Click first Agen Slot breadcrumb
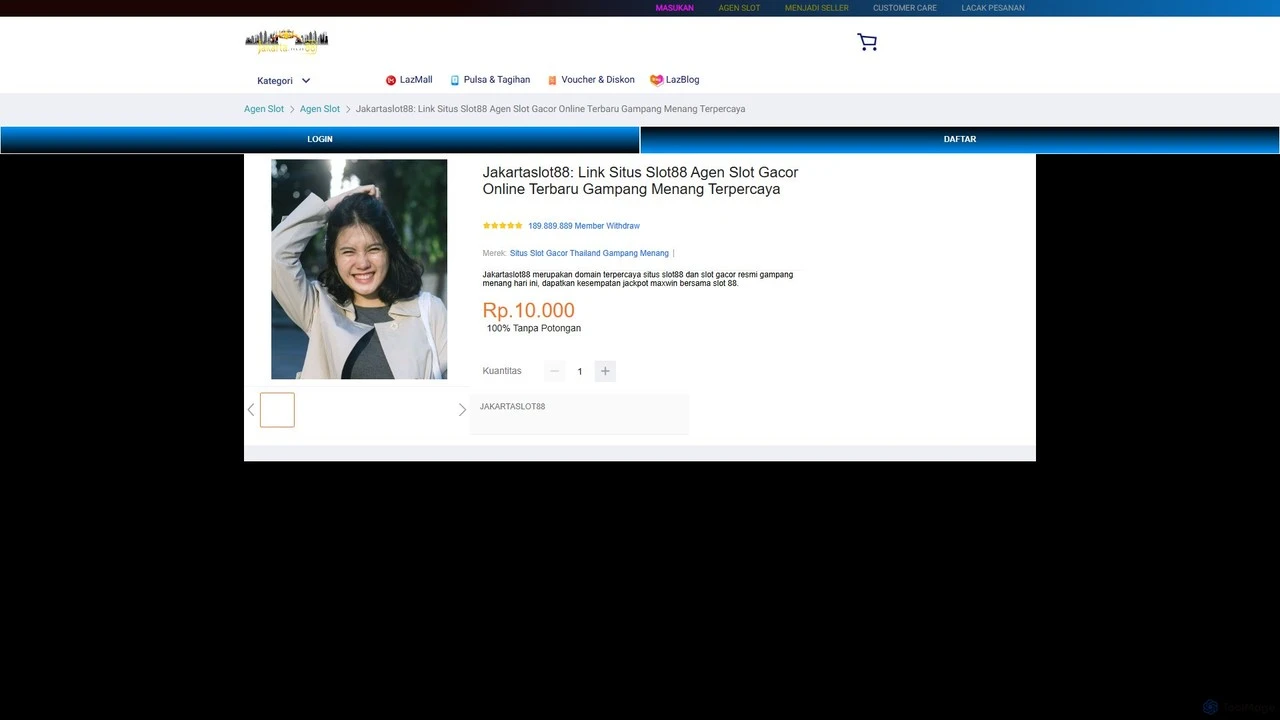 click(264, 109)
